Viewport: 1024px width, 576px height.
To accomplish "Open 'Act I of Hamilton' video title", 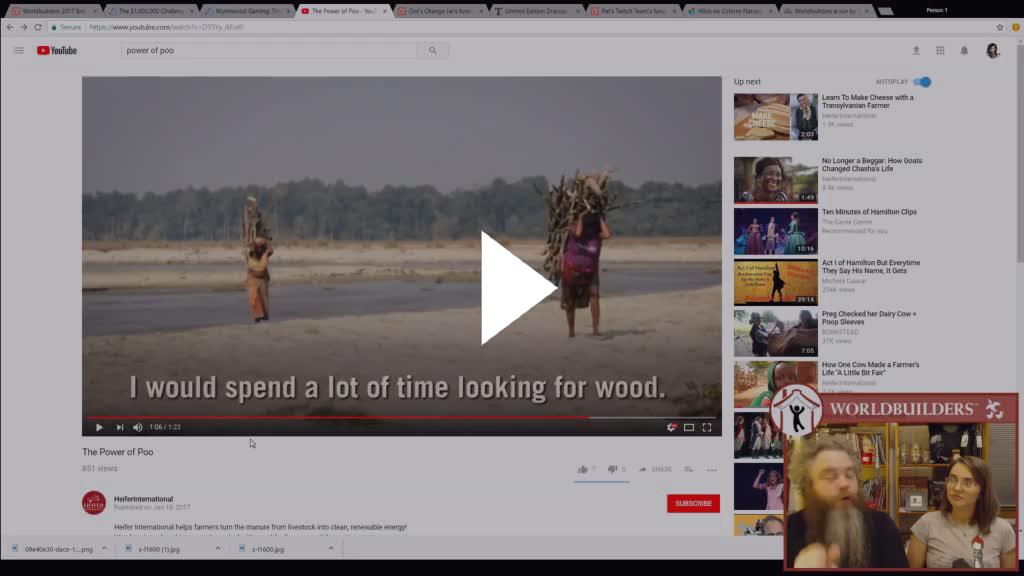I will pos(871,266).
